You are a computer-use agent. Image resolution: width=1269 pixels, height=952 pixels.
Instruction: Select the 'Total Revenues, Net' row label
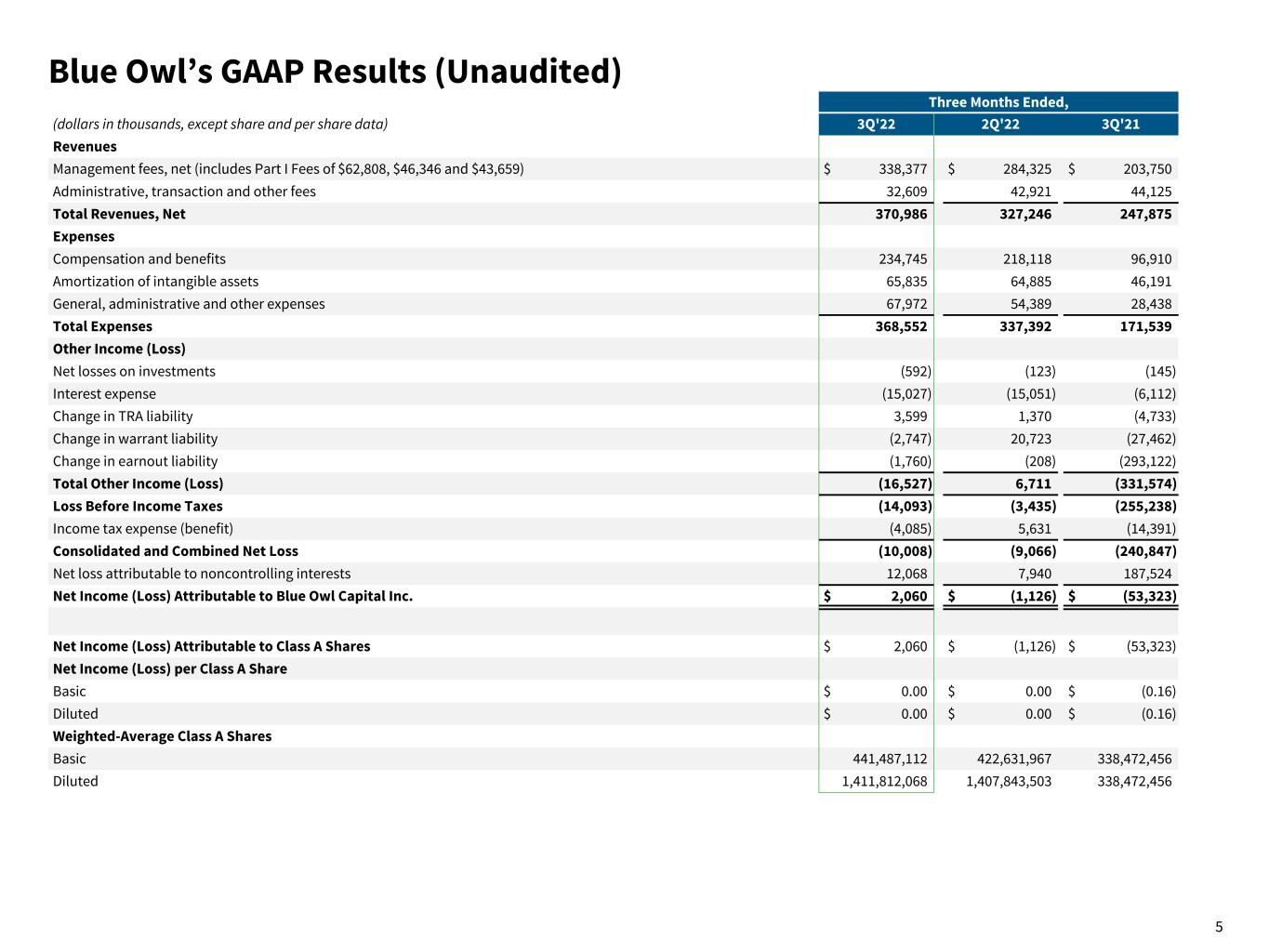pos(119,214)
